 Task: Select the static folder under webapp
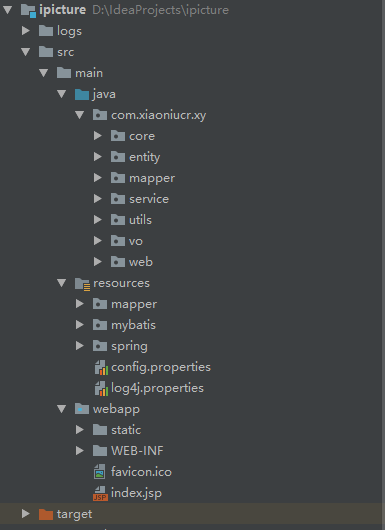[x=126, y=430]
